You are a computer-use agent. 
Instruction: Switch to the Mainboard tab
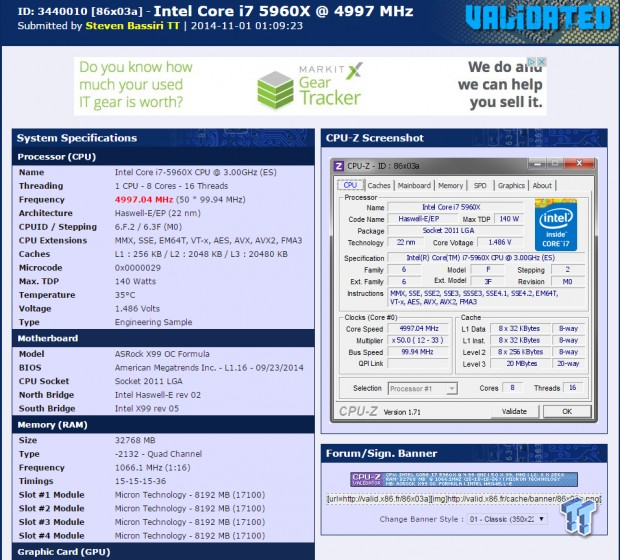[414, 185]
